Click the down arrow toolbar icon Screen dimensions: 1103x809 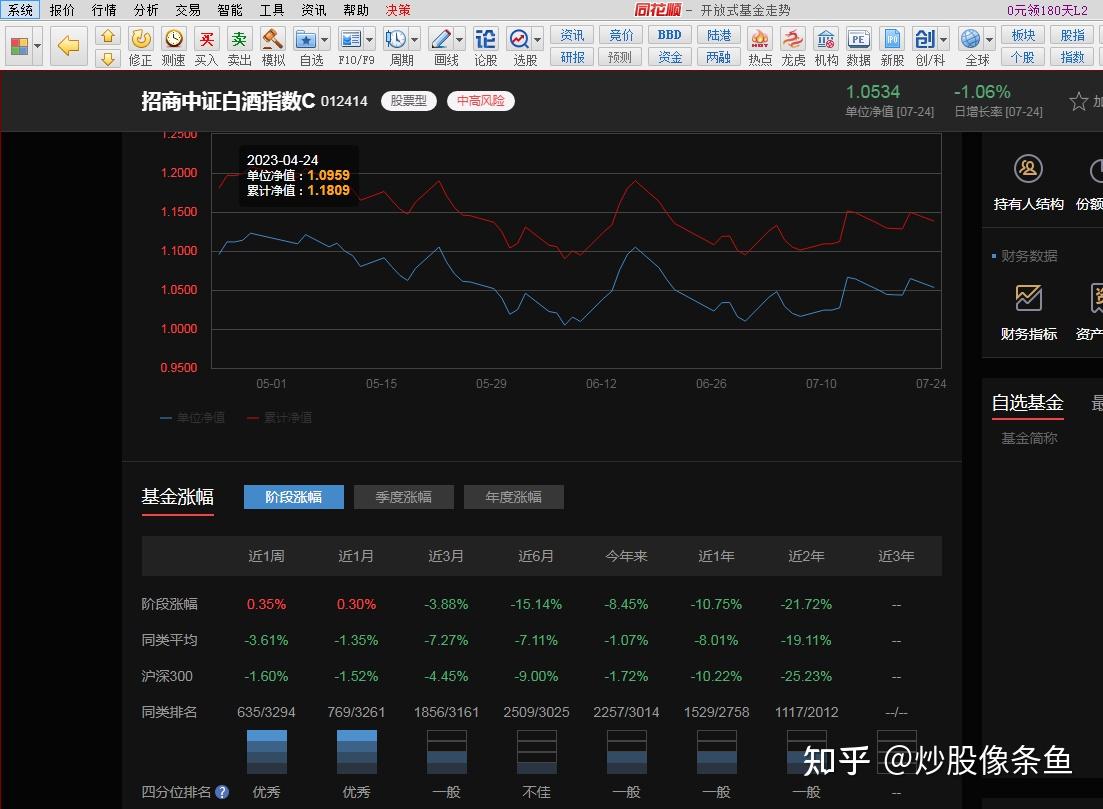(108, 58)
